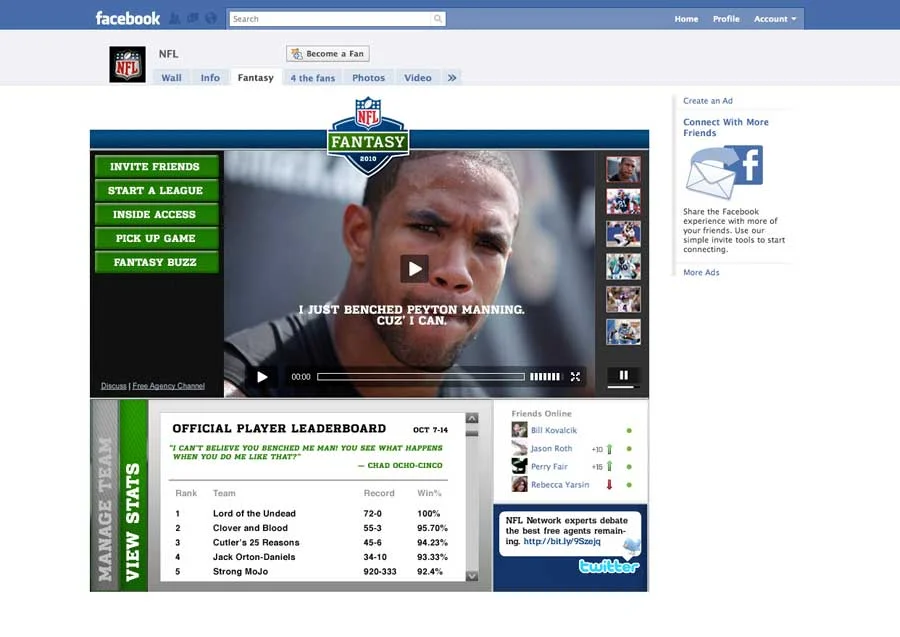Select the fourth video thumbnail
Image resolution: width=900 pixels, height=637 pixels.
623,267
